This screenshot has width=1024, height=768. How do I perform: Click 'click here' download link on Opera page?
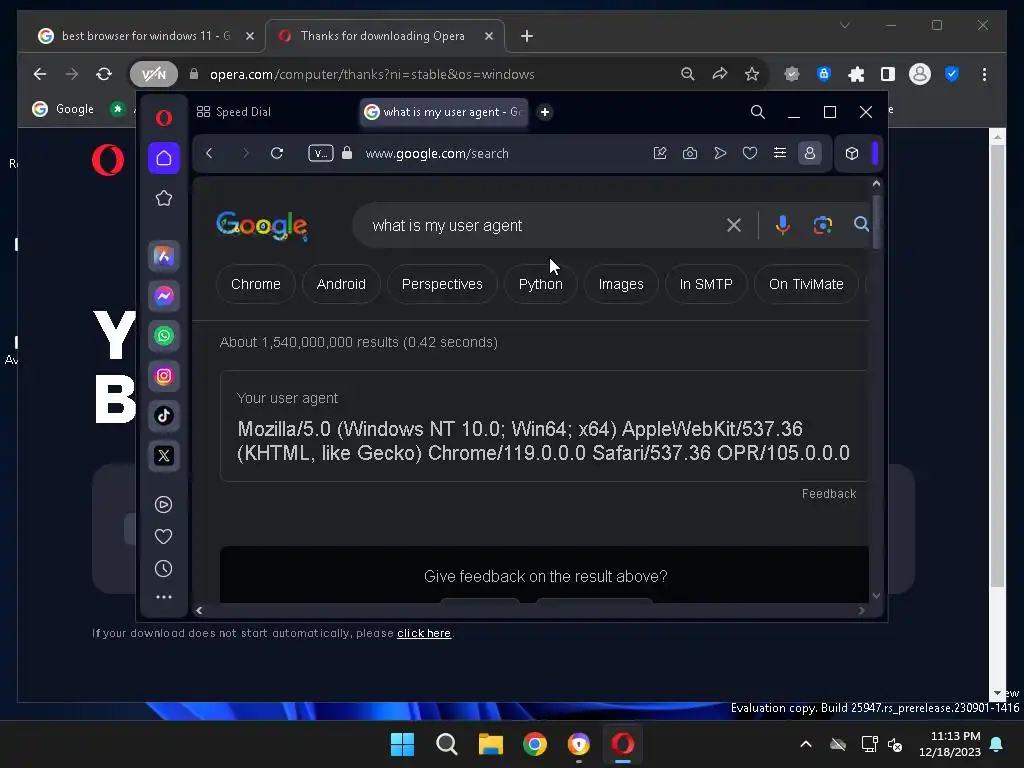424,633
